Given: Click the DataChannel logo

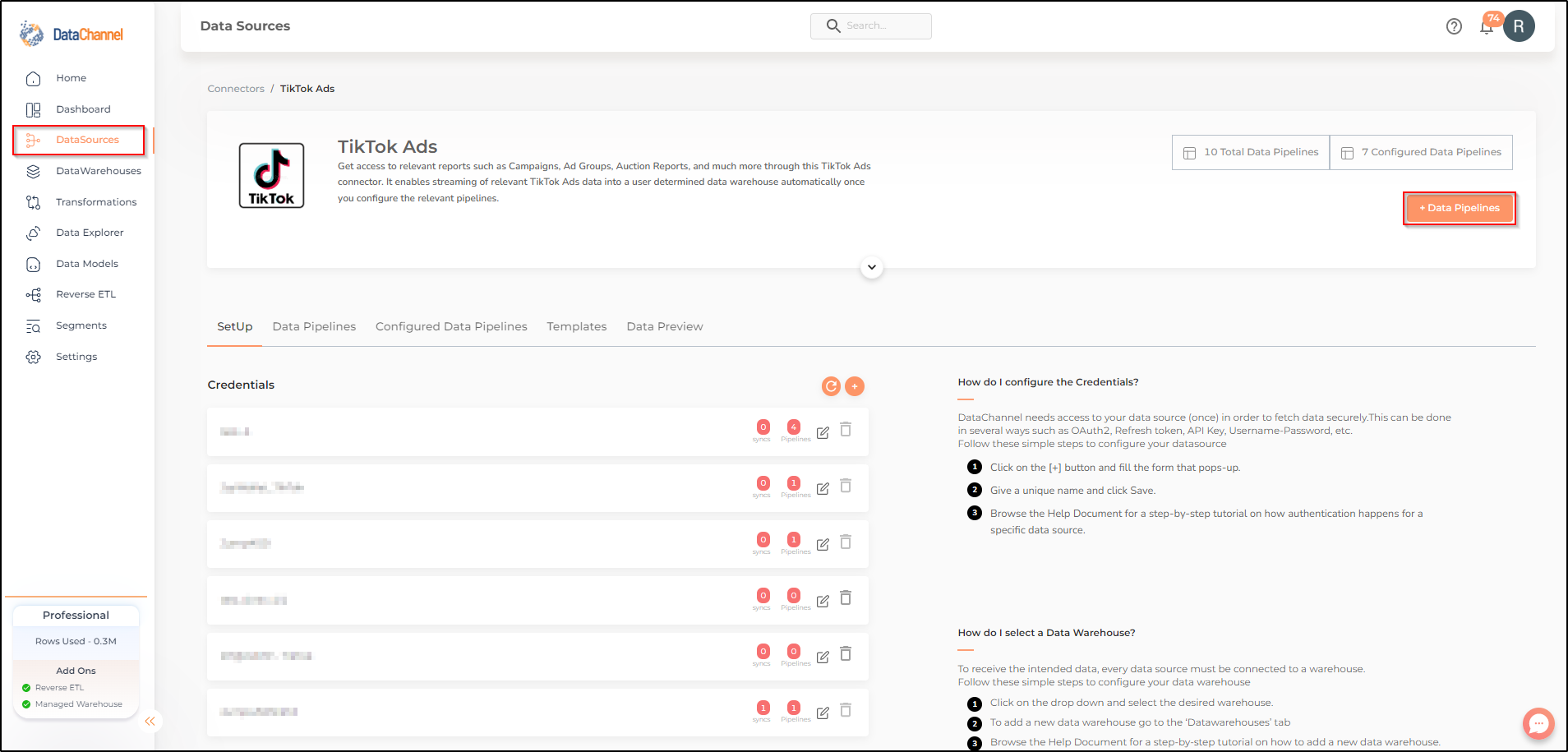Looking at the screenshot, I should [71, 34].
